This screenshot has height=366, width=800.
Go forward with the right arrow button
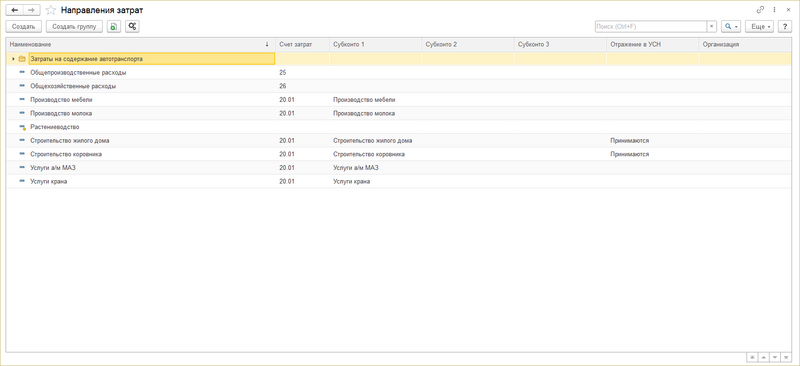32,10
